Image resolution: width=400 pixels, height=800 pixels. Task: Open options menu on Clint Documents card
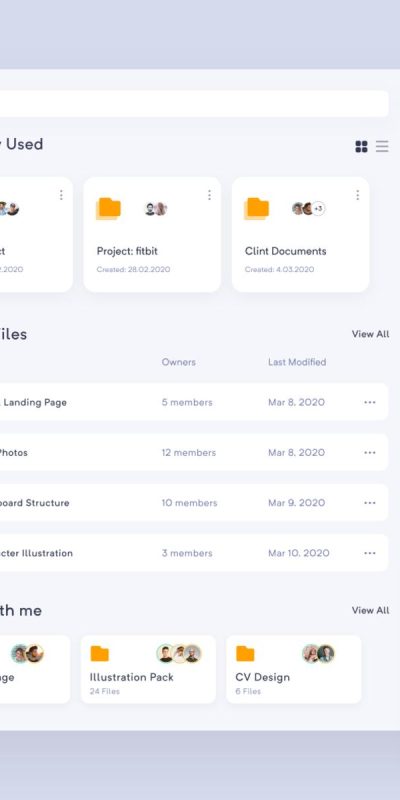pos(358,195)
